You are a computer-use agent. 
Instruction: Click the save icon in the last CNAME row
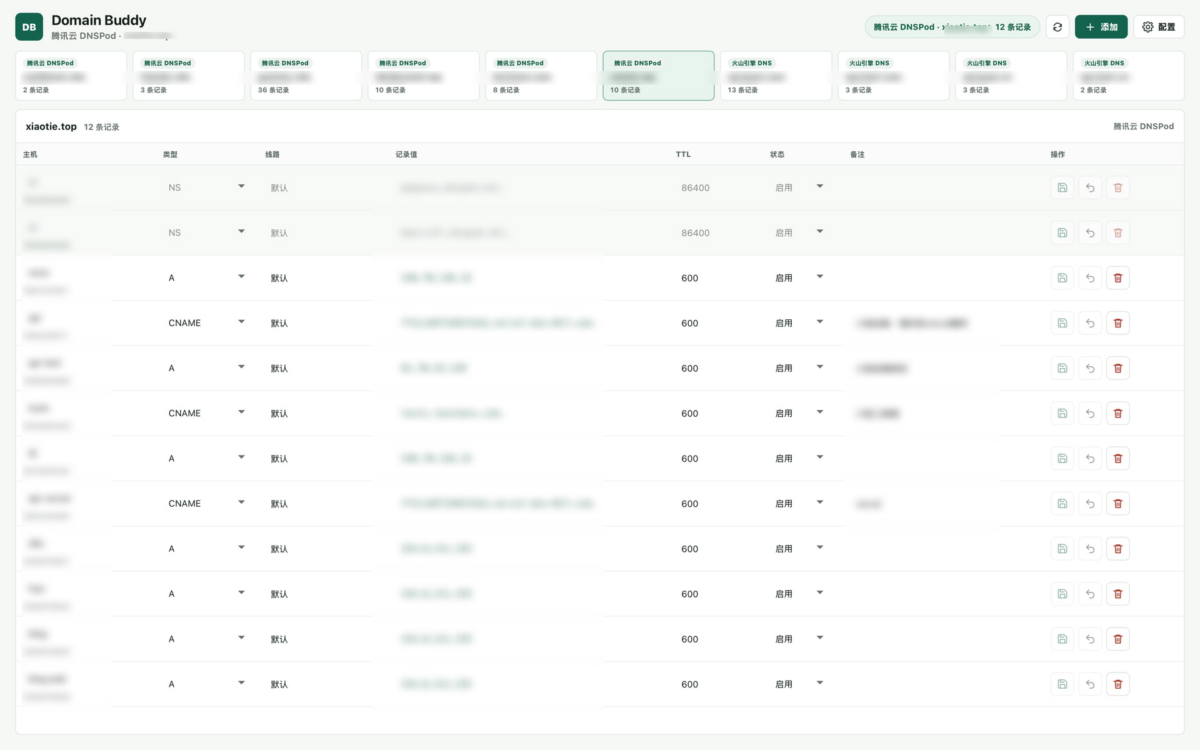[1062, 504]
